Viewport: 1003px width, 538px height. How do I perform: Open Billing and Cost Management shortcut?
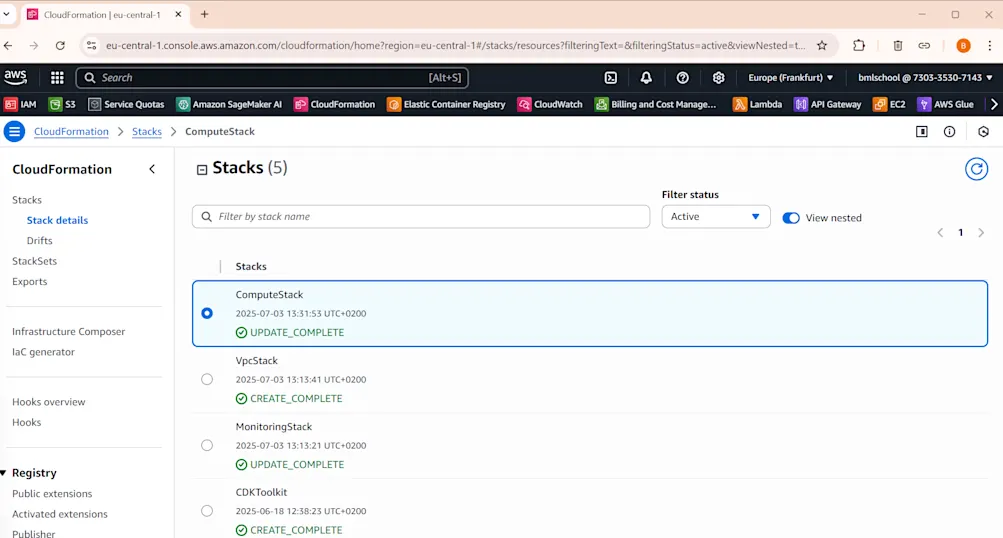[x=656, y=104]
